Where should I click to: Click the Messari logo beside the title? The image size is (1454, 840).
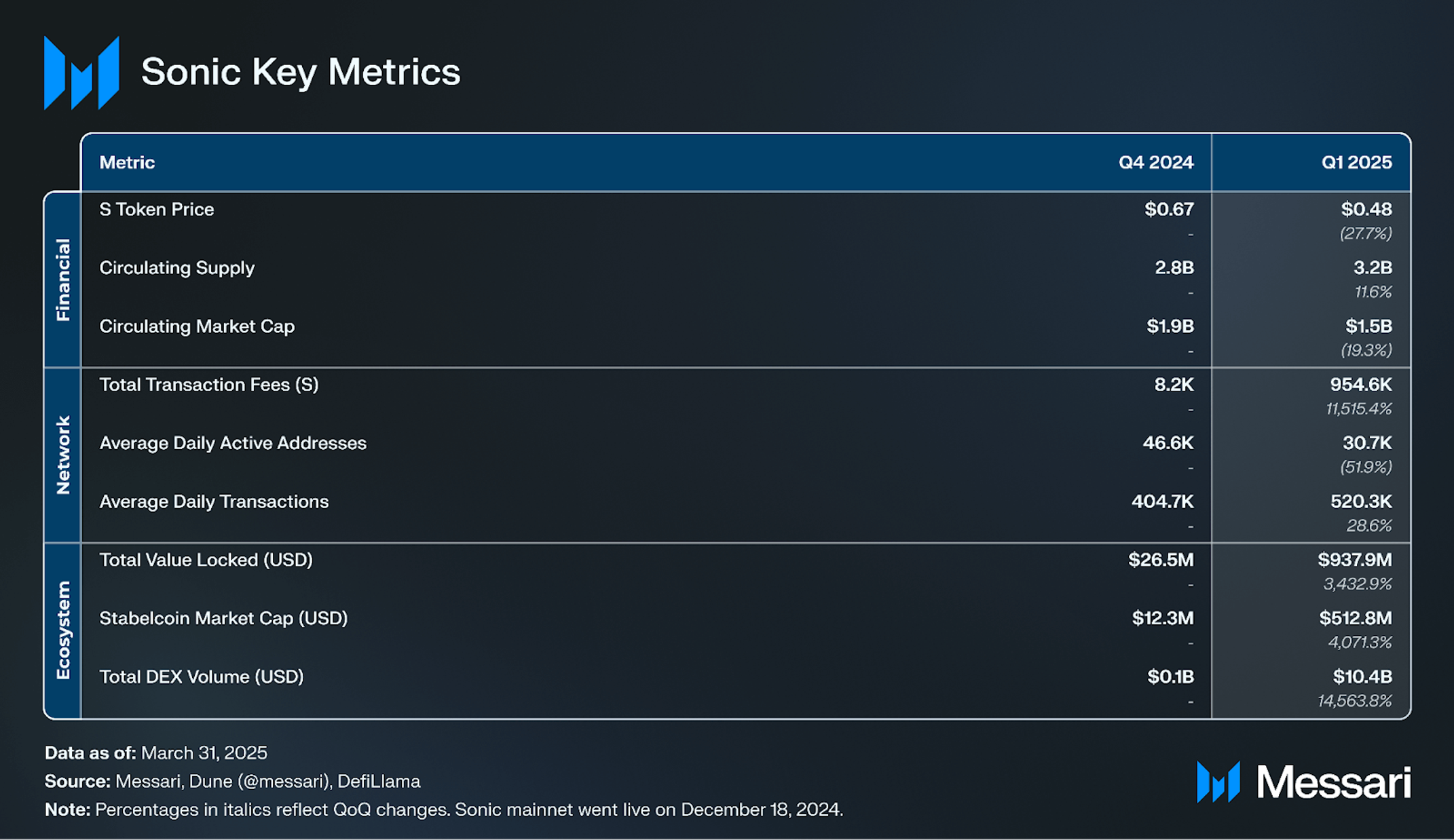pos(81,73)
